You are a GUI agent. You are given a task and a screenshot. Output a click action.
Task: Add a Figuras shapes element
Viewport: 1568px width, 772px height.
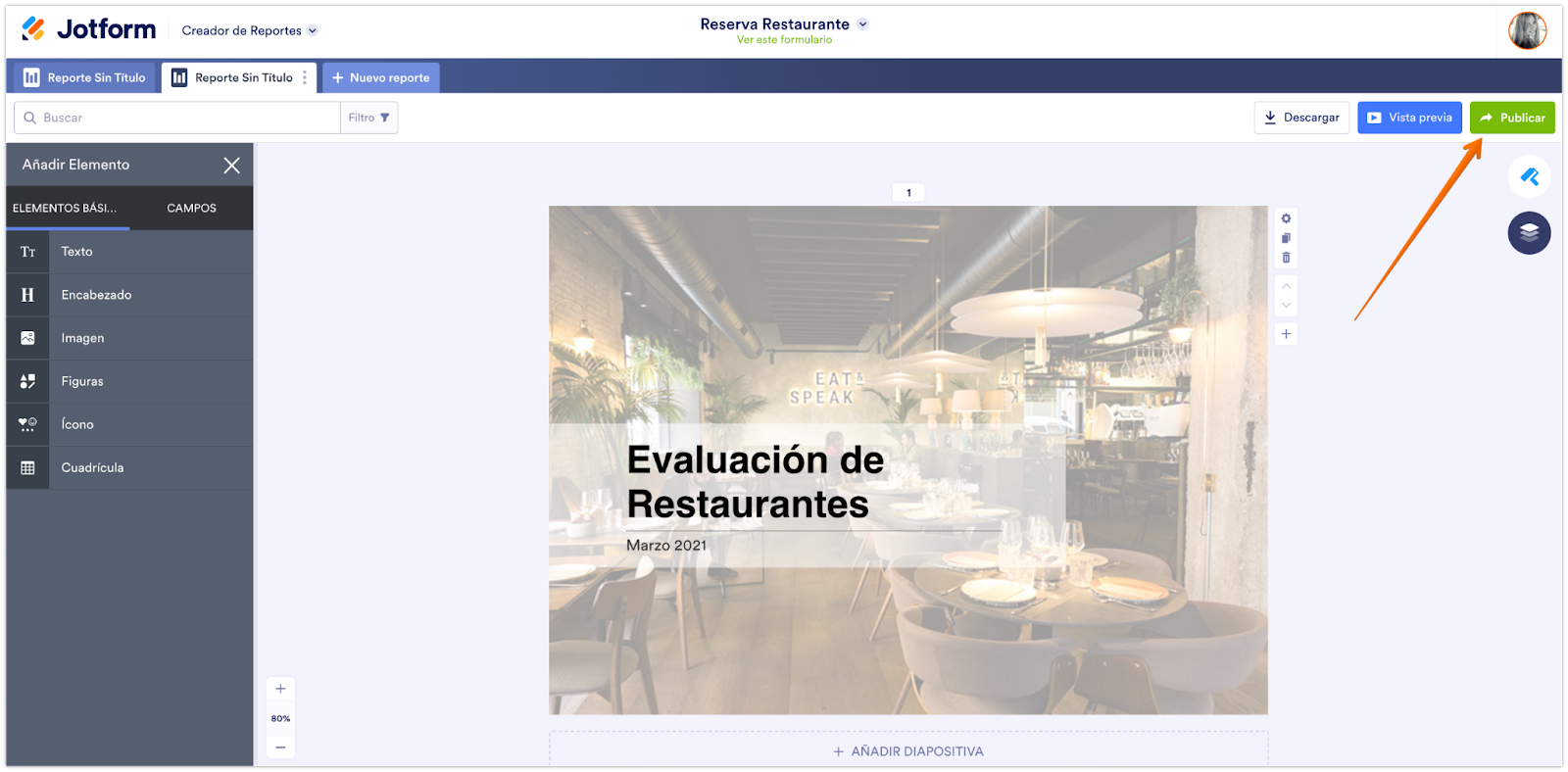129,381
